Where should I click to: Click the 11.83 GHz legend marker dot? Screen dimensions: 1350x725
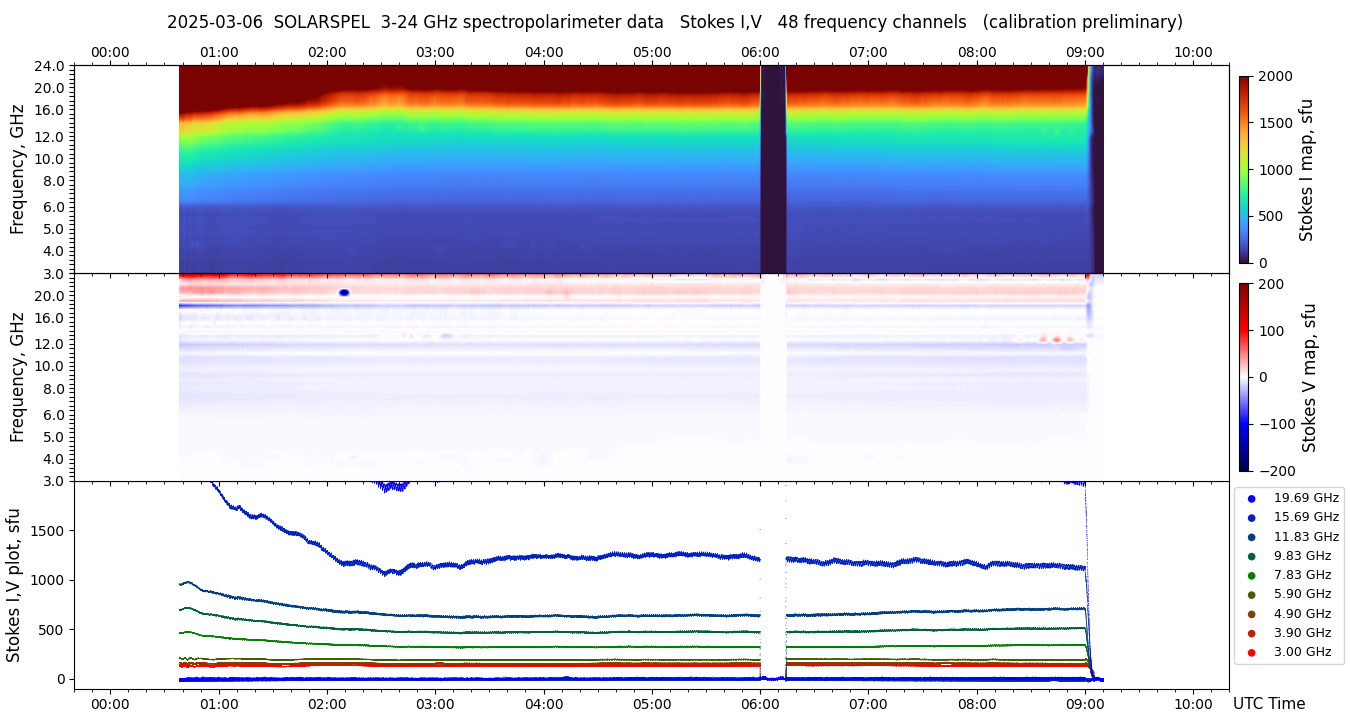[x=1251, y=537]
